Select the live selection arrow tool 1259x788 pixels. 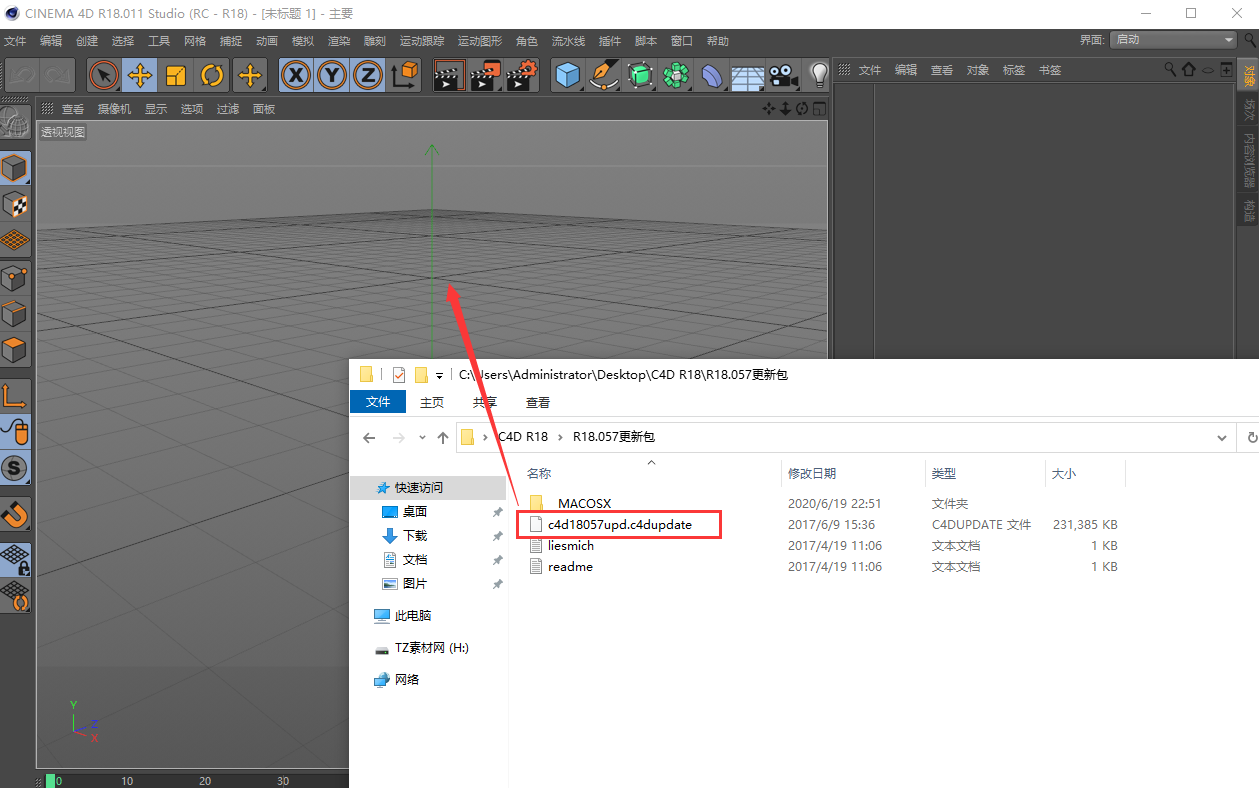pyautogui.click(x=104, y=75)
